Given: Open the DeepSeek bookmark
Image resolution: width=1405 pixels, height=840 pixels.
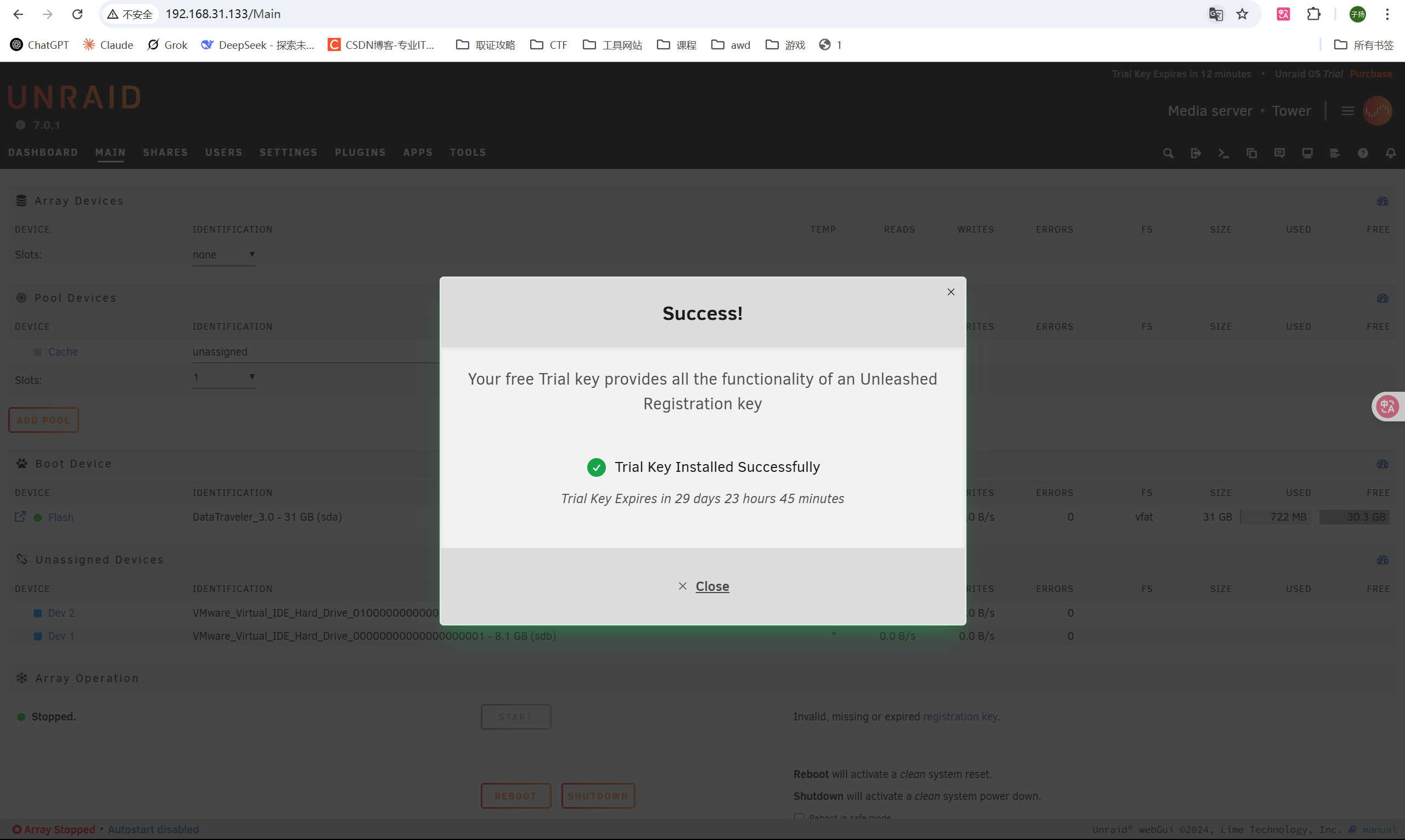Looking at the screenshot, I should pos(257,45).
